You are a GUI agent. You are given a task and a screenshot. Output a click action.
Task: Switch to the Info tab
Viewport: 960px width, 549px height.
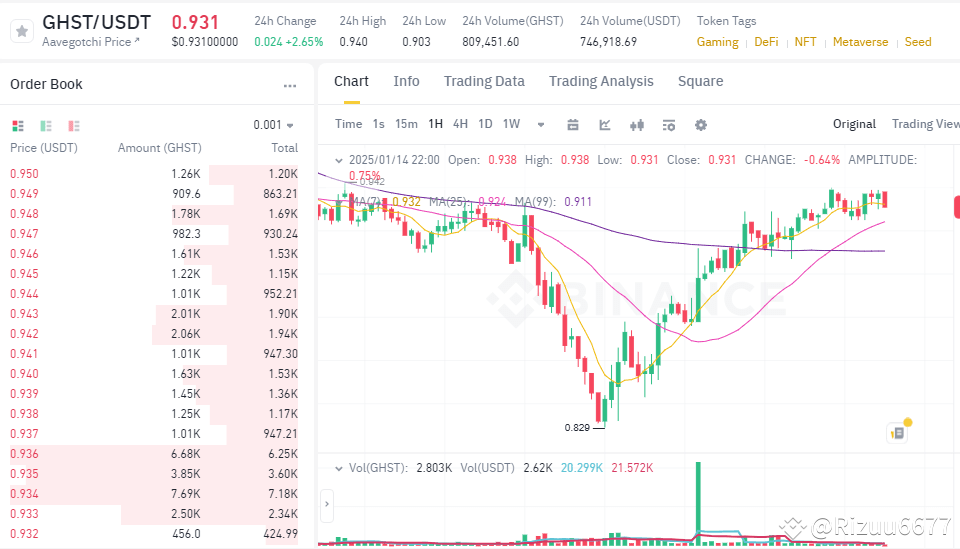pyautogui.click(x=407, y=81)
